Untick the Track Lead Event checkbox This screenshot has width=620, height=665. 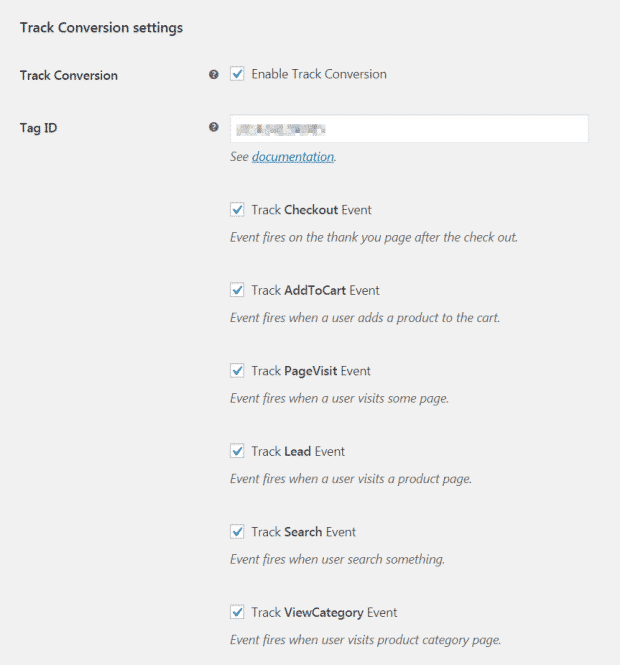[x=237, y=451]
